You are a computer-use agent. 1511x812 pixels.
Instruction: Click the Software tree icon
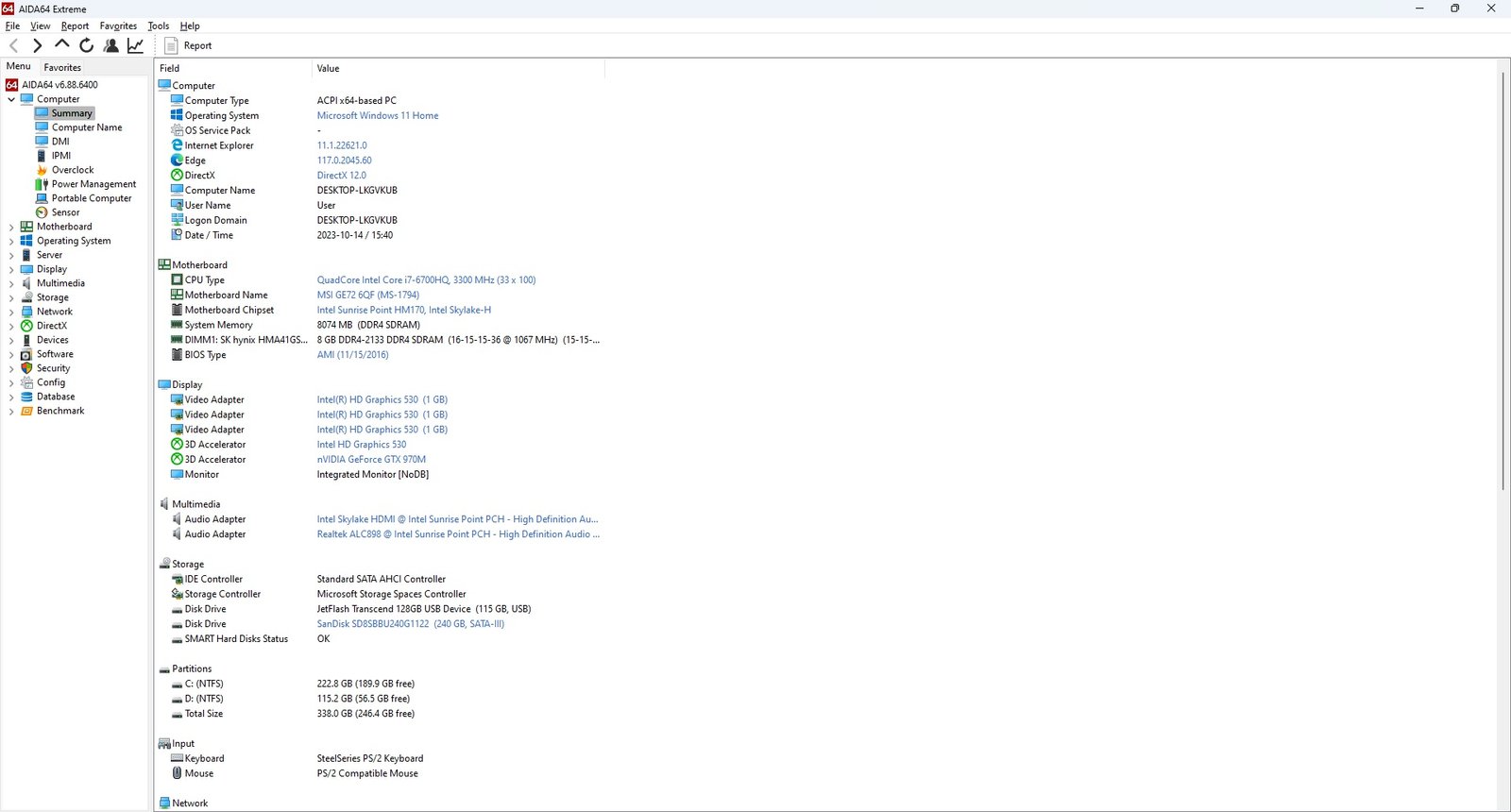[26, 354]
